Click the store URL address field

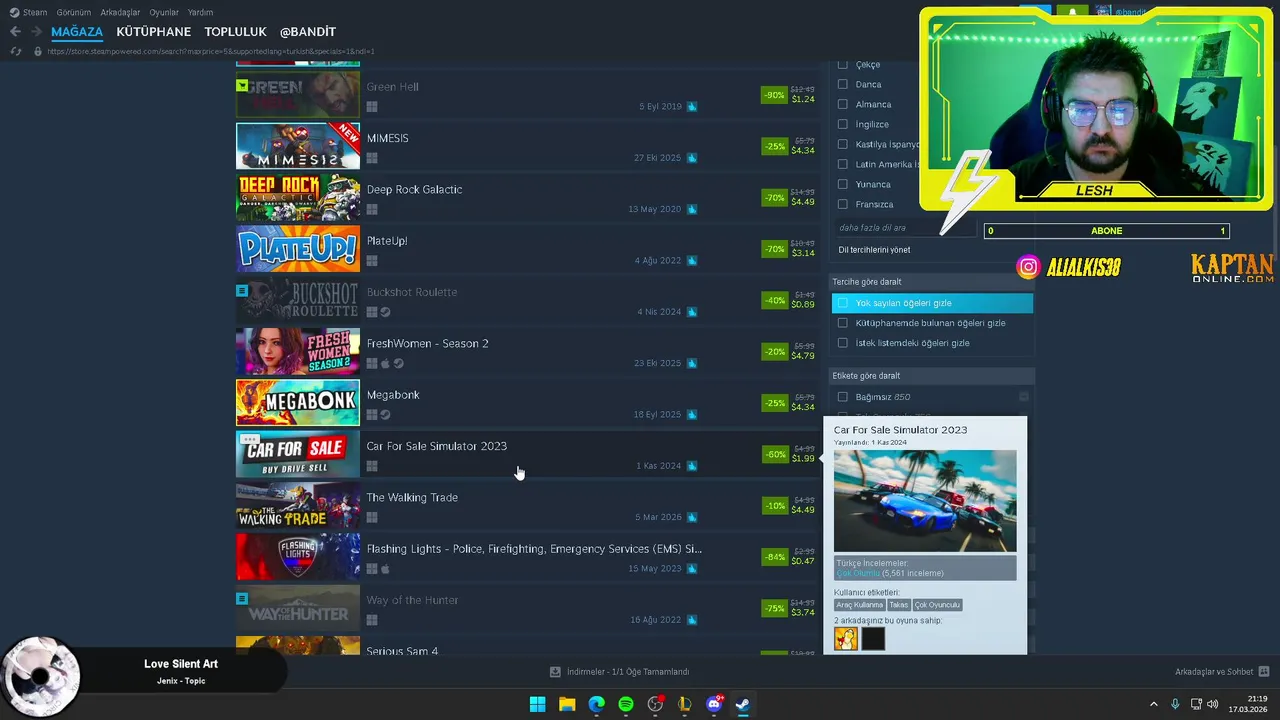[211, 51]
